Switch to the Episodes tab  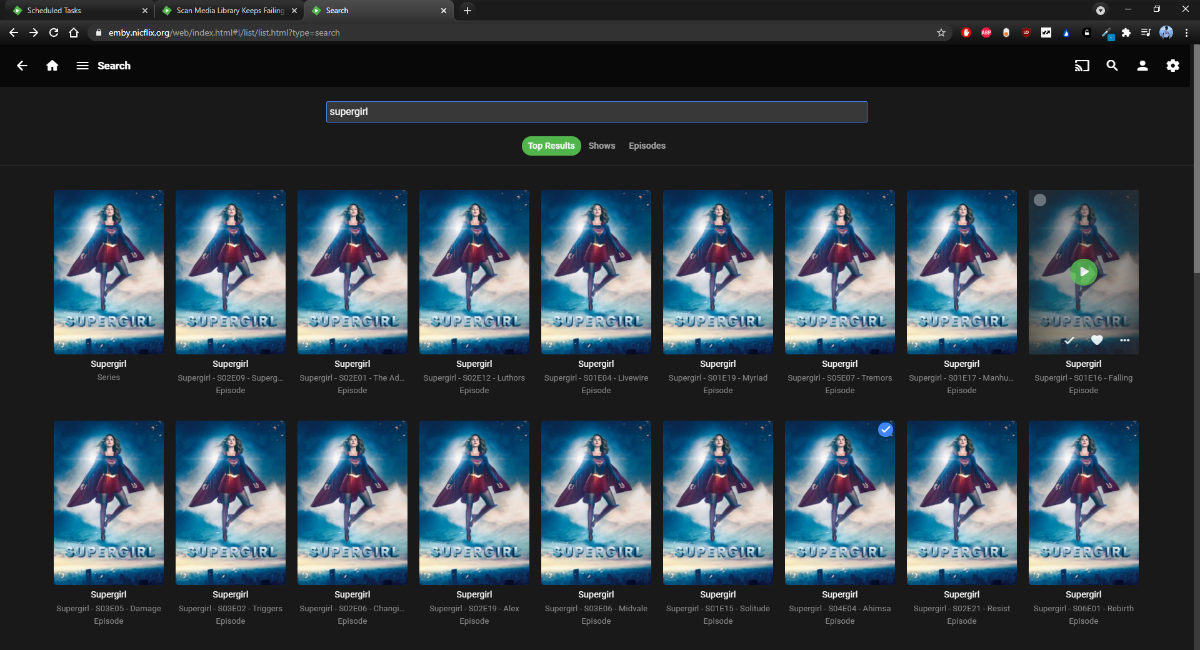(647, 146)
